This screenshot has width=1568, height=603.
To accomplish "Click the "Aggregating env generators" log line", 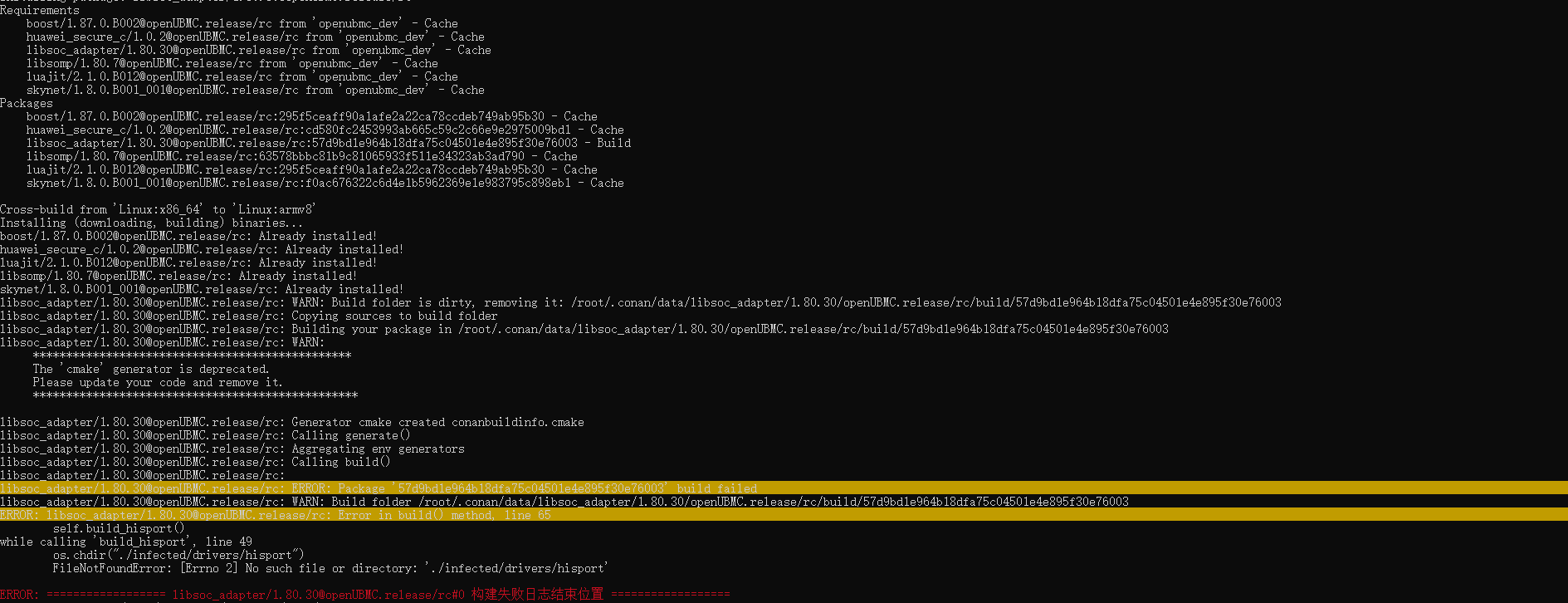I will coord(378,449).
